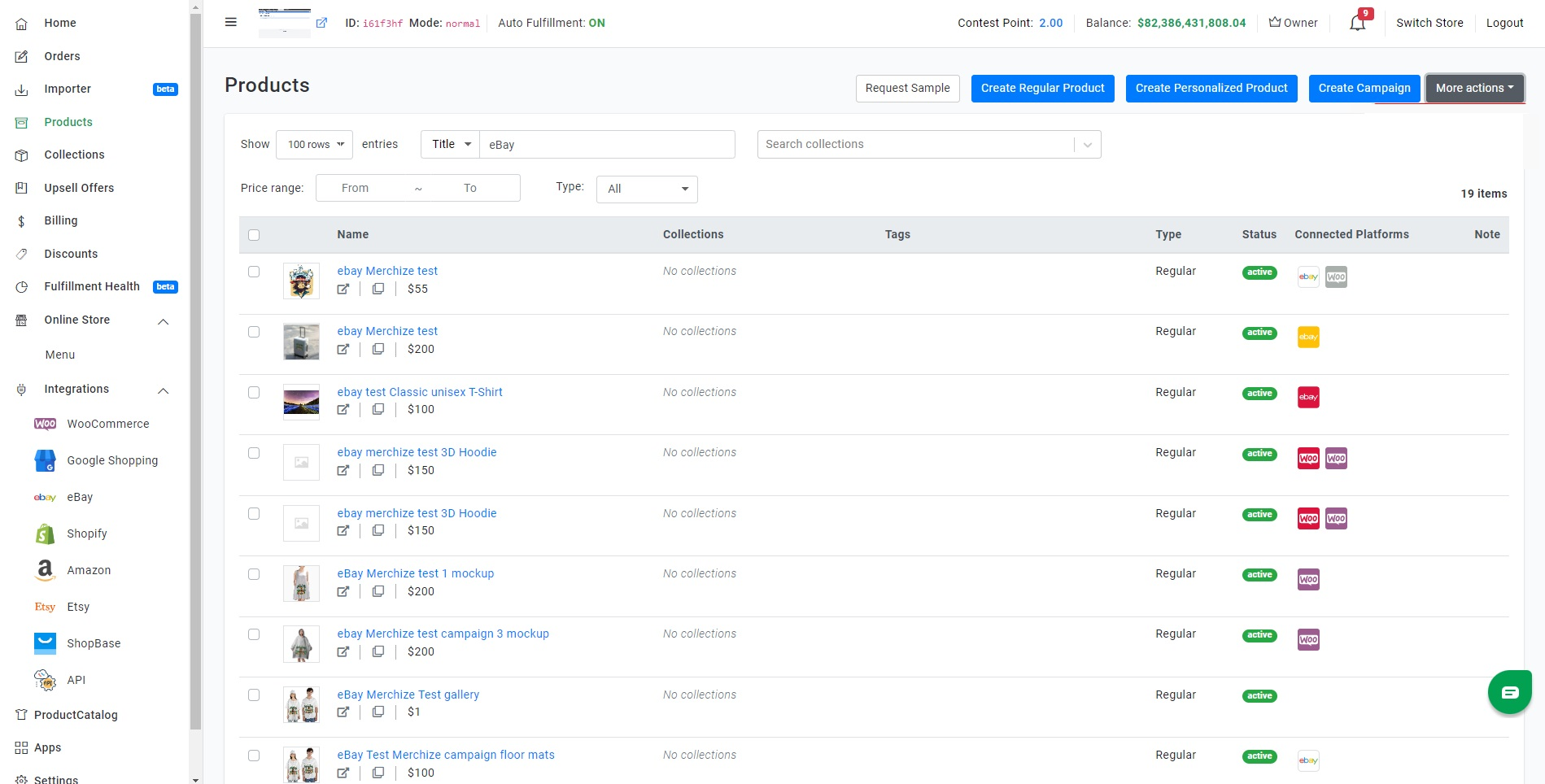The image size is (1545, 784).
Task: Open the Shopify integration icon in sidebar
Action: tap(45, 534)
